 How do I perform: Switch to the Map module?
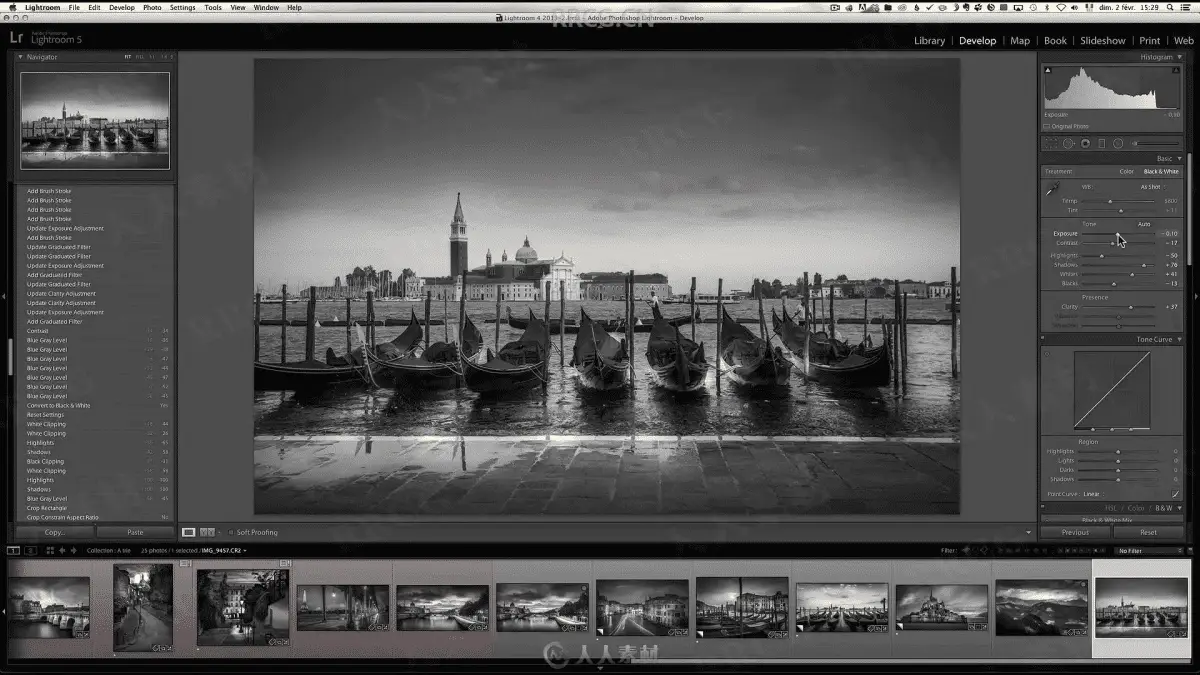coord(1020,41)
